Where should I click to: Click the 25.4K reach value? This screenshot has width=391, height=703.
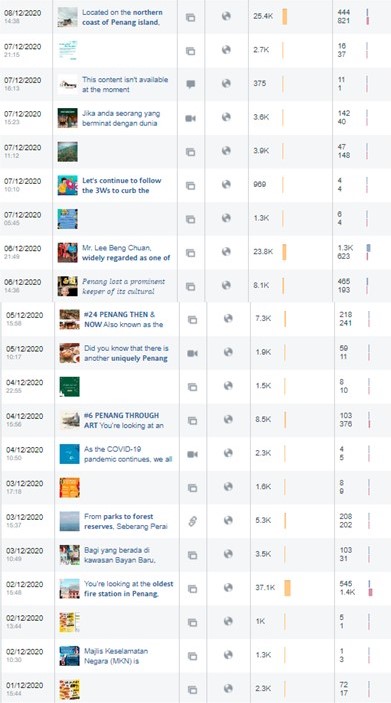tap(263, 16)
